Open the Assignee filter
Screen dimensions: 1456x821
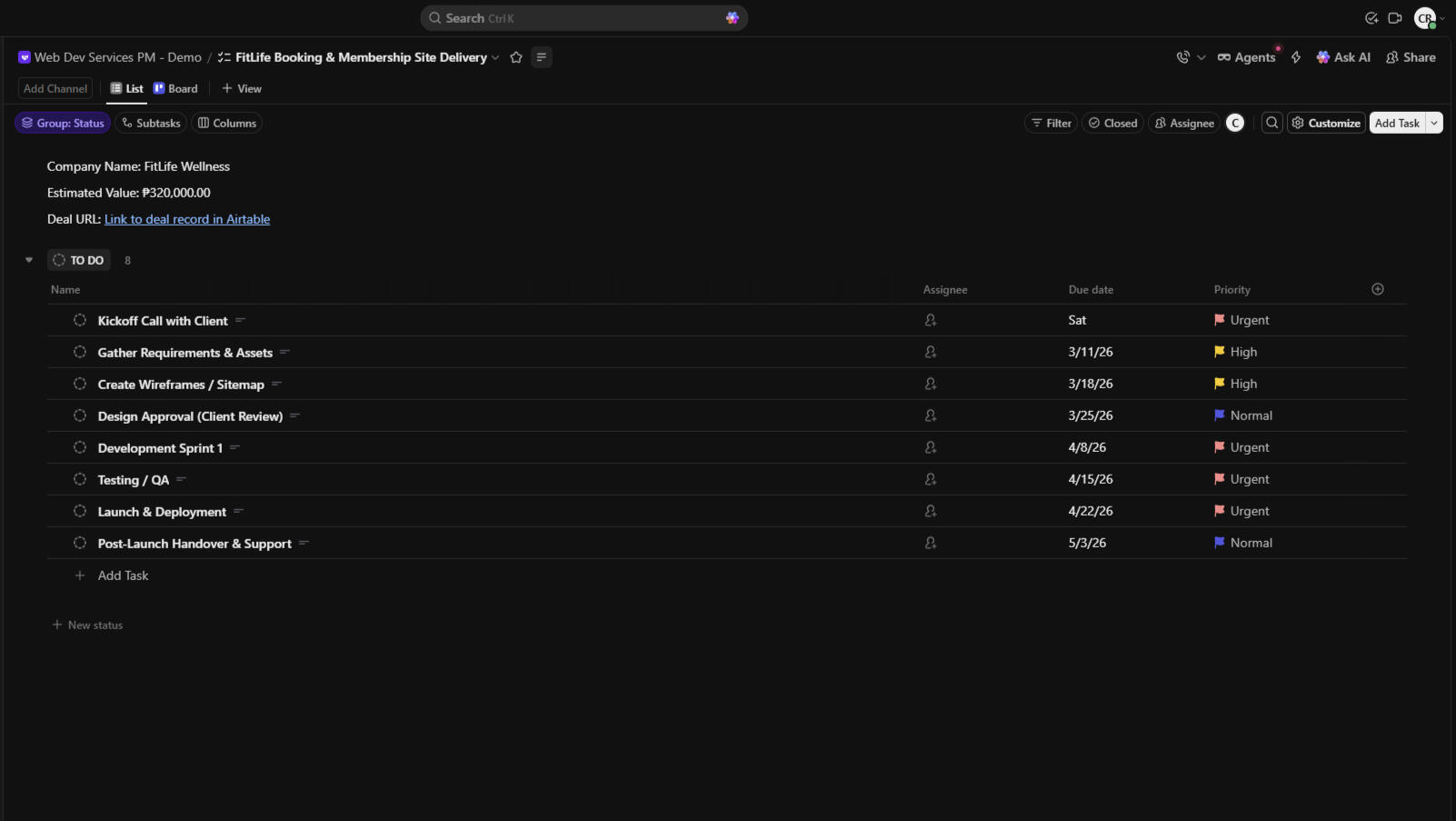(x=1184, y=123)
